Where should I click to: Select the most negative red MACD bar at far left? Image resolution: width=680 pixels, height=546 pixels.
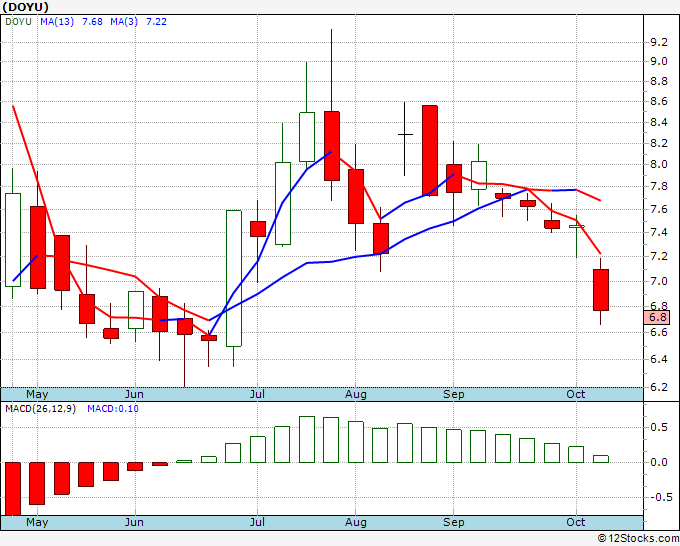[13, 488]
